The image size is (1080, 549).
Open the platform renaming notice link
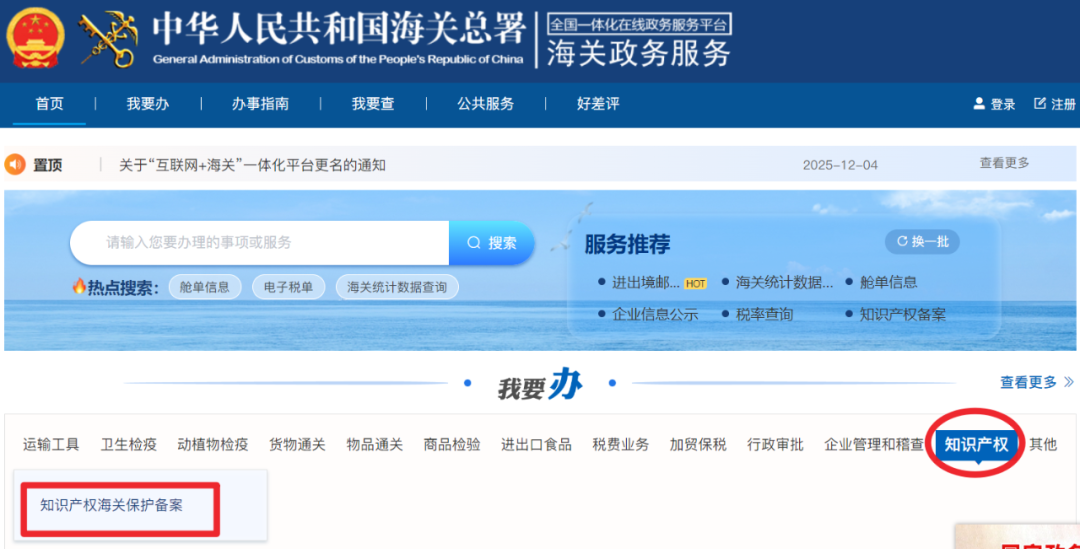tap(252, 165)
